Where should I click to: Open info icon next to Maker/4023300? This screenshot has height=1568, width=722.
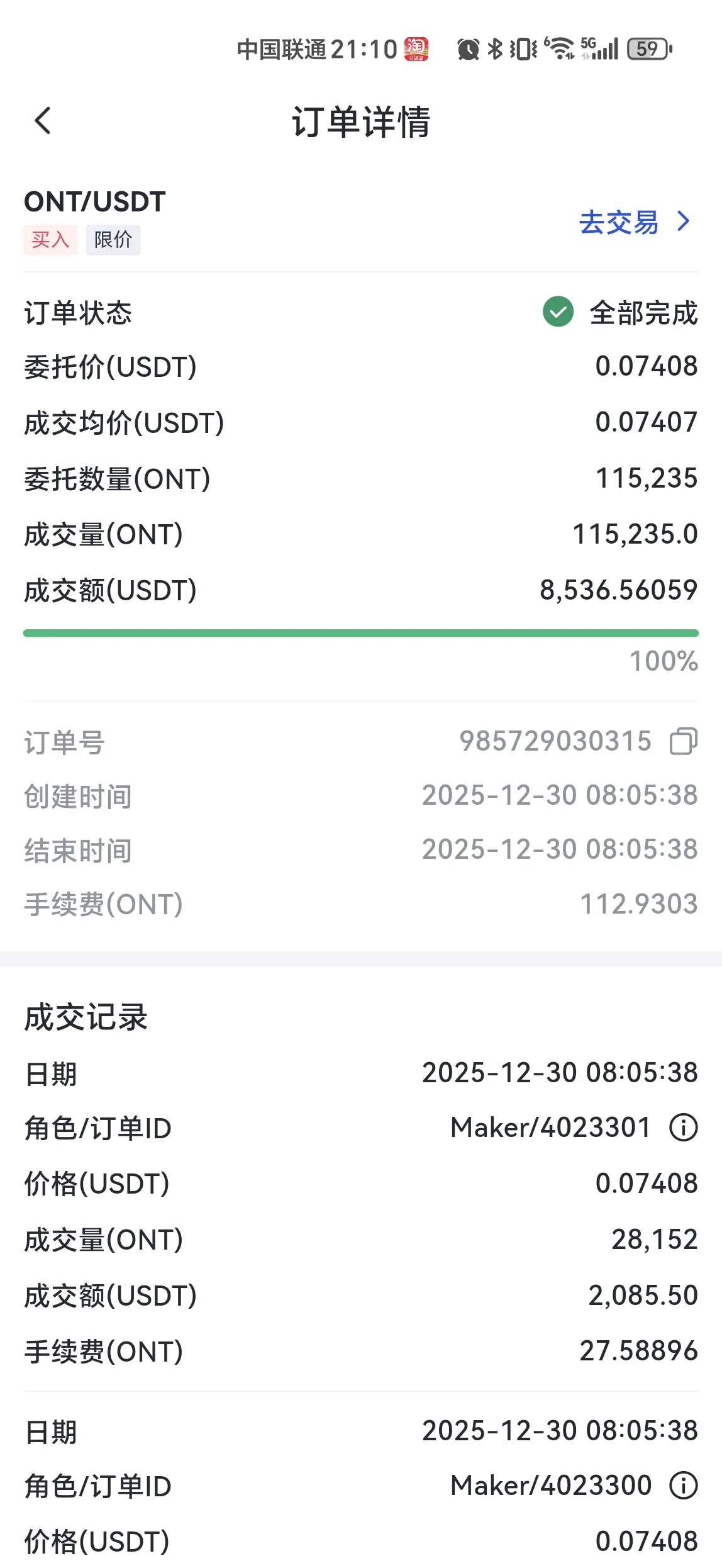[684, 1486]
